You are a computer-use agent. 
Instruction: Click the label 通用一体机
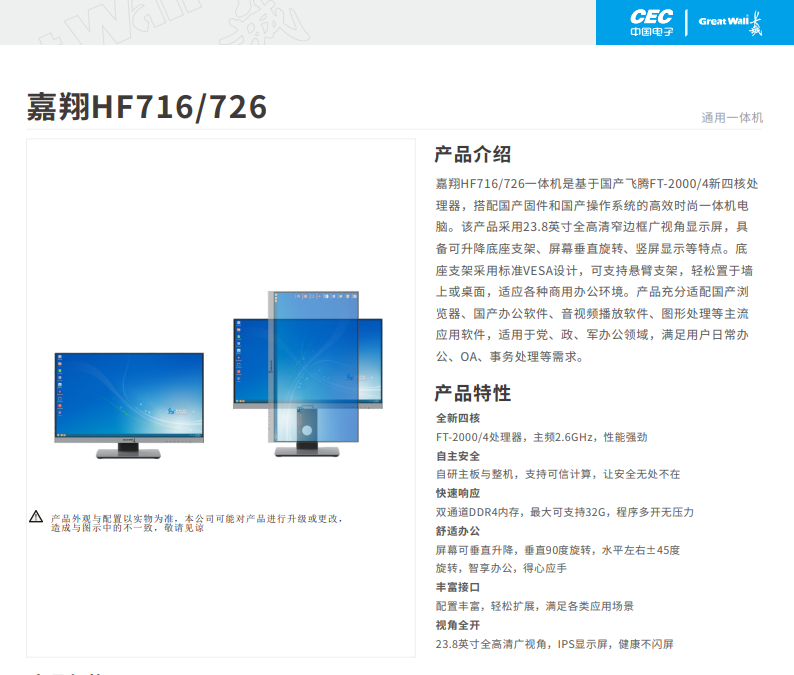click(x=732, y=117)
